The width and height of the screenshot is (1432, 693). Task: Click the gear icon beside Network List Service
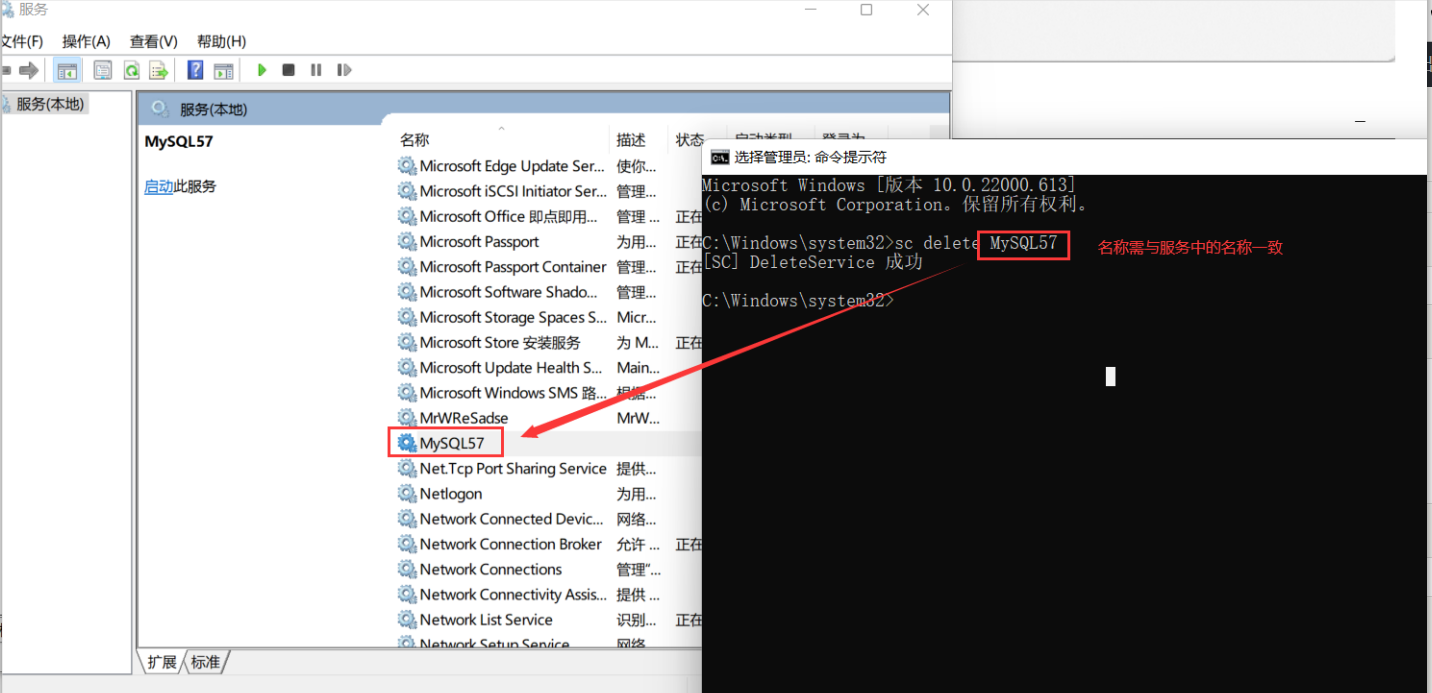tap(407, 620)
